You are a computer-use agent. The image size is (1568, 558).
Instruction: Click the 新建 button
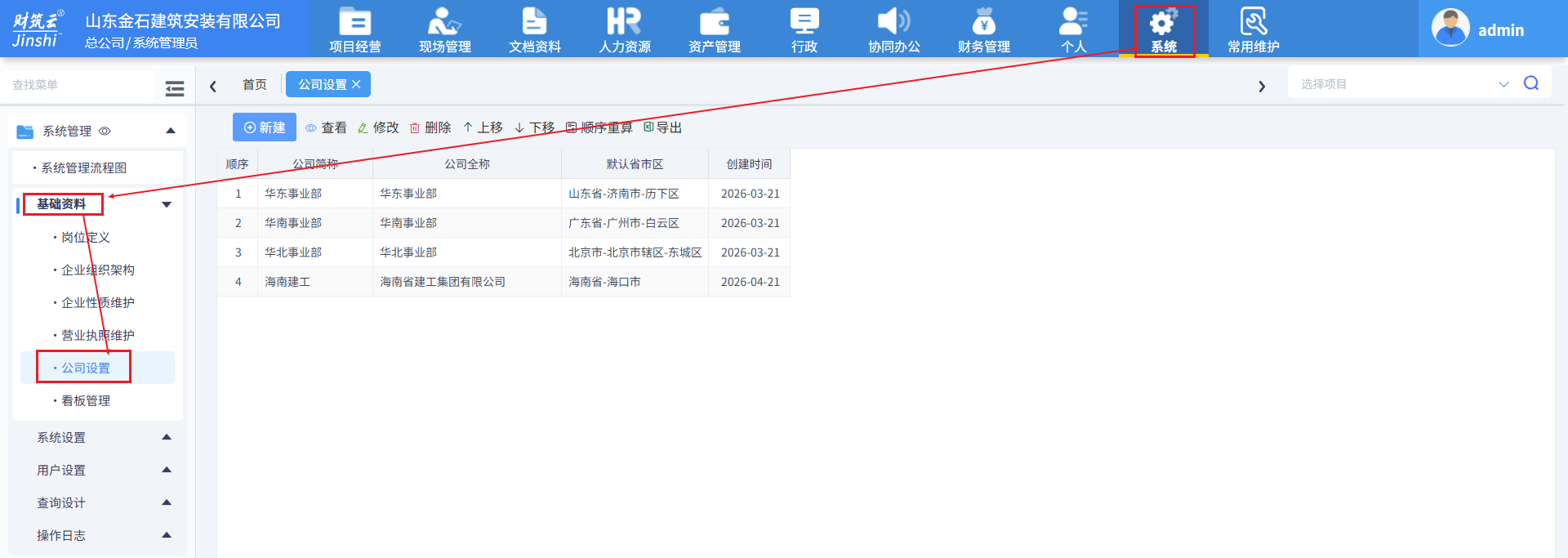(x=265, y=127)
